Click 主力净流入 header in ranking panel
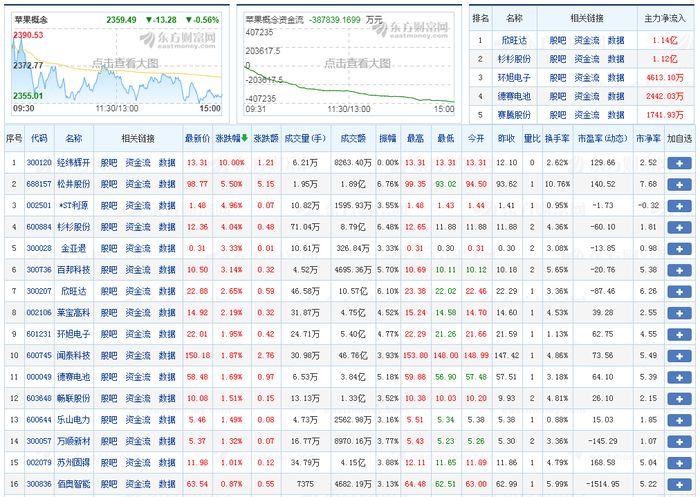The height and width of the screenshot is (497, 700). click(665, 18)
